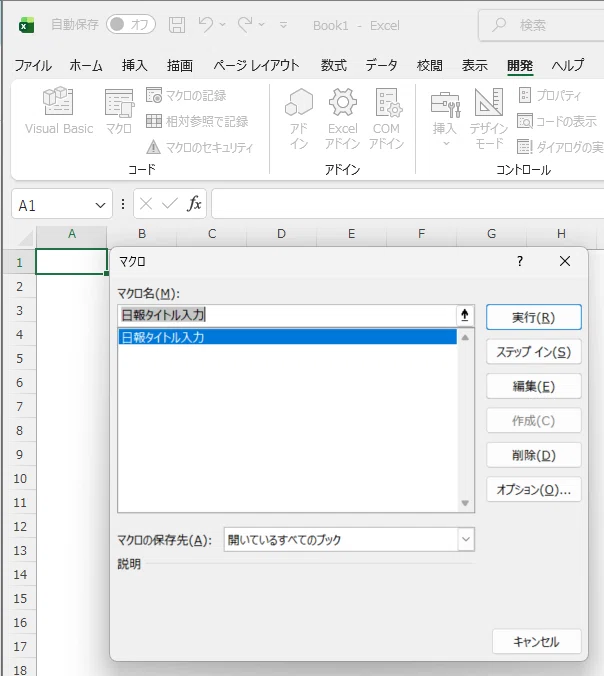Open the redo history dropdown arrow
The height and width of the screenshot is (676, 604).
(x=262, y=25)
